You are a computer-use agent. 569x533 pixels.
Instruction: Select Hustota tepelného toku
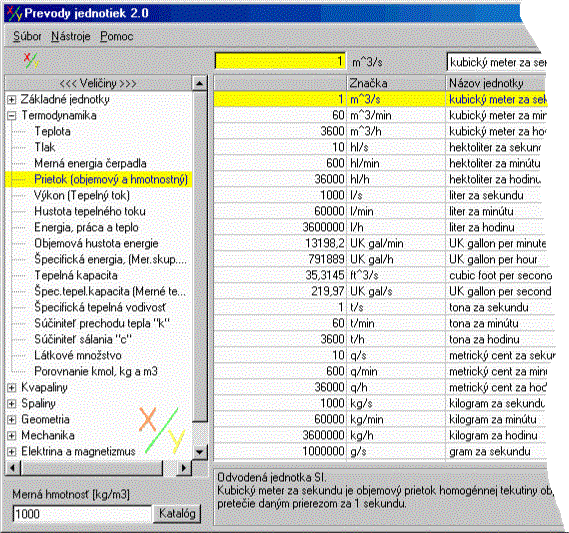(x=90, y=211)
